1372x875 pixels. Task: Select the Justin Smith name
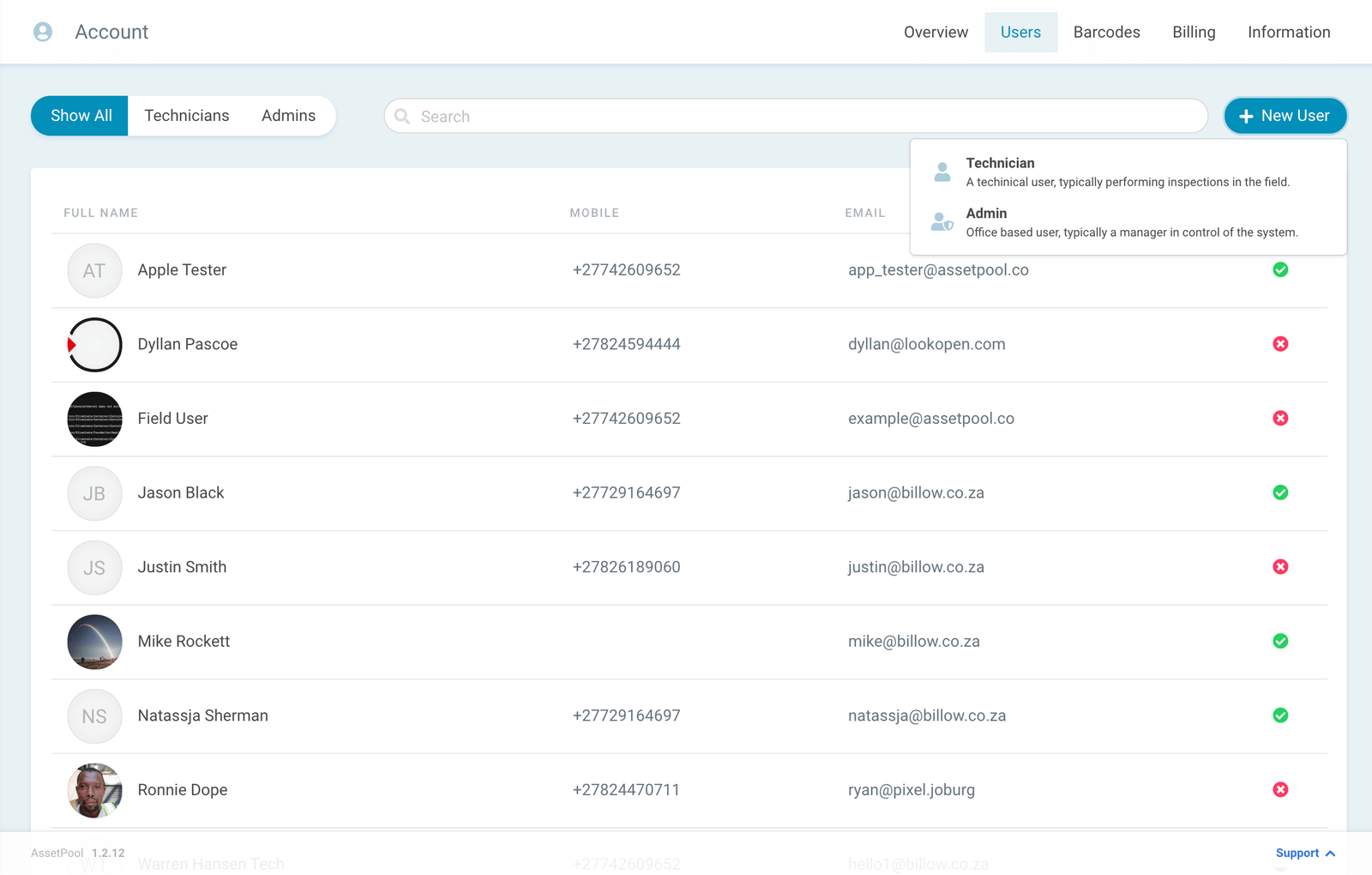(182, 567)
